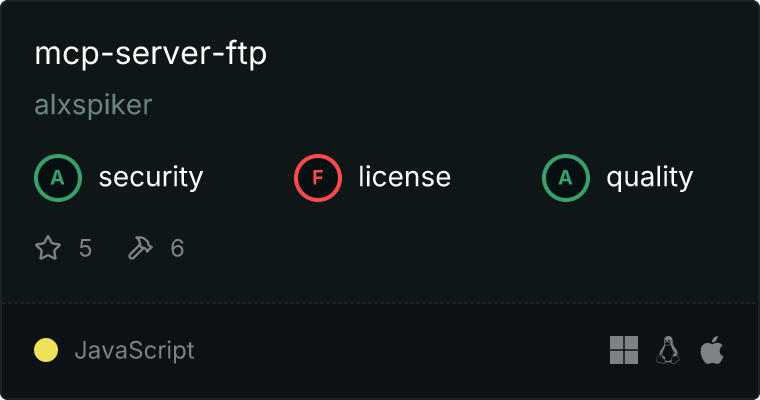The image size is (760, 400).
Task: Click the star count 5
Action: point(85,248)
